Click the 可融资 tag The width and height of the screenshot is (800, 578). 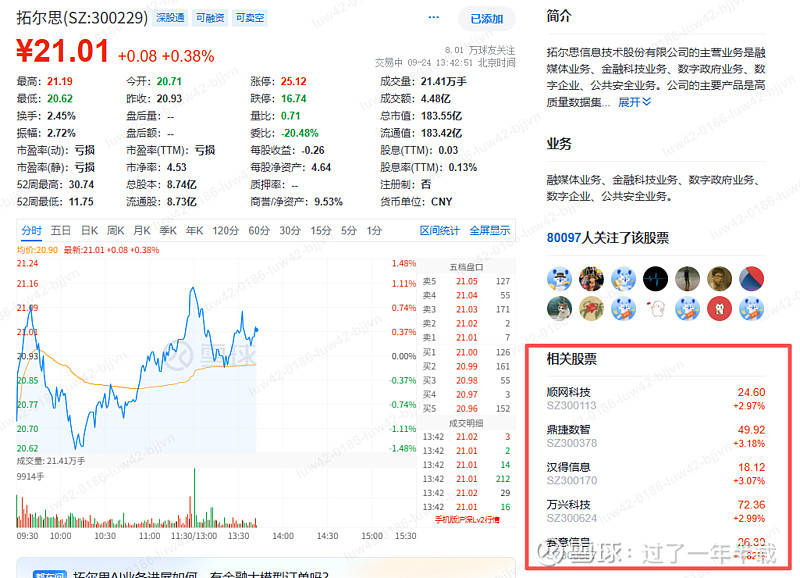click(x=210, y=18)
